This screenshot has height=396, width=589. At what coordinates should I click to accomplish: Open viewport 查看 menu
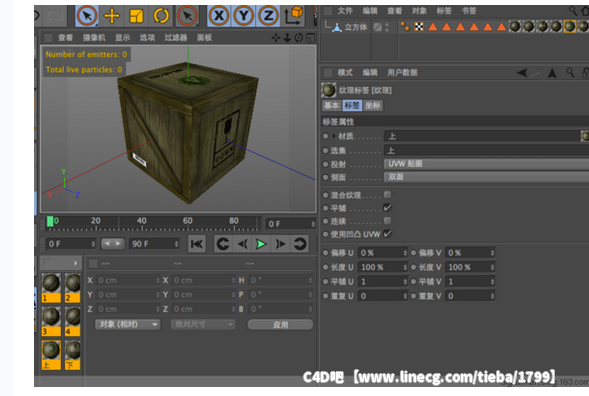(65, 38)
